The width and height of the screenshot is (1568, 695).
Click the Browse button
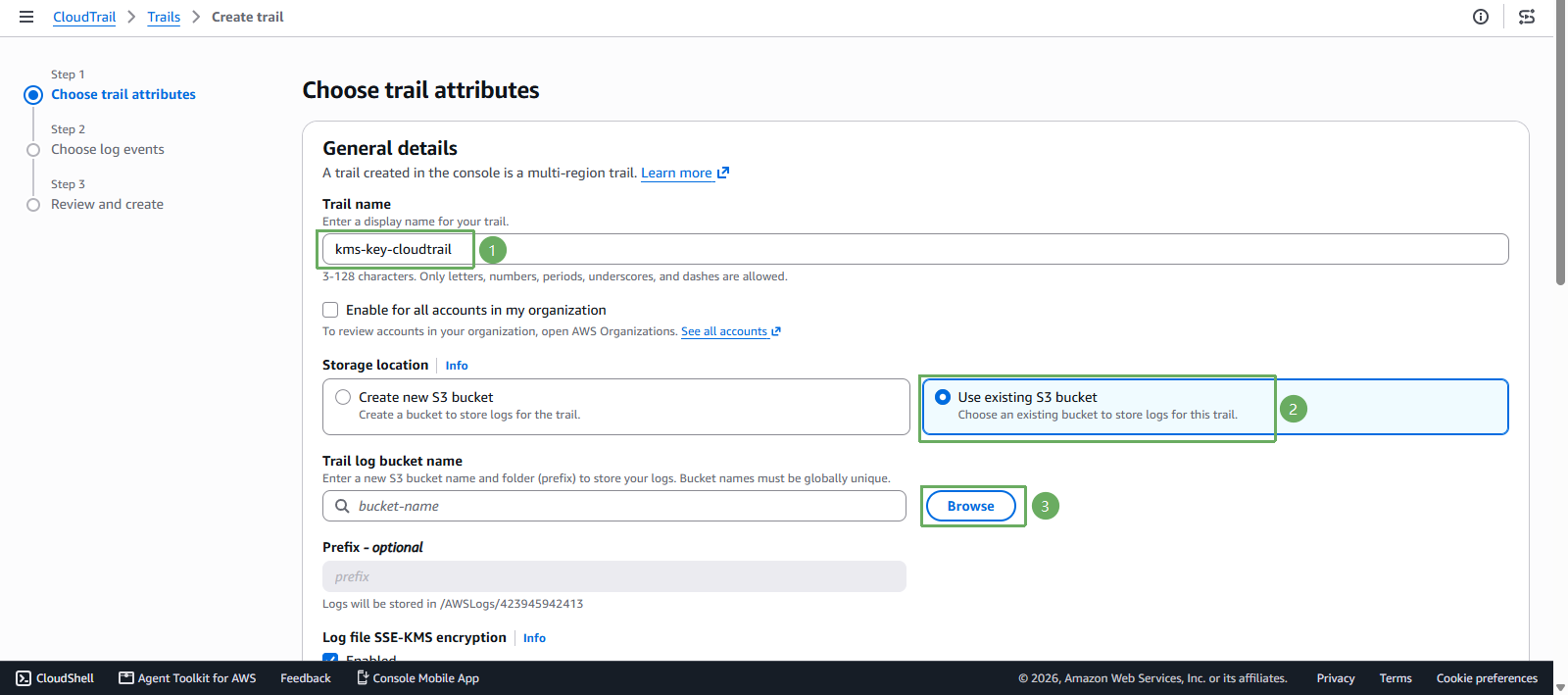(971, 506)
